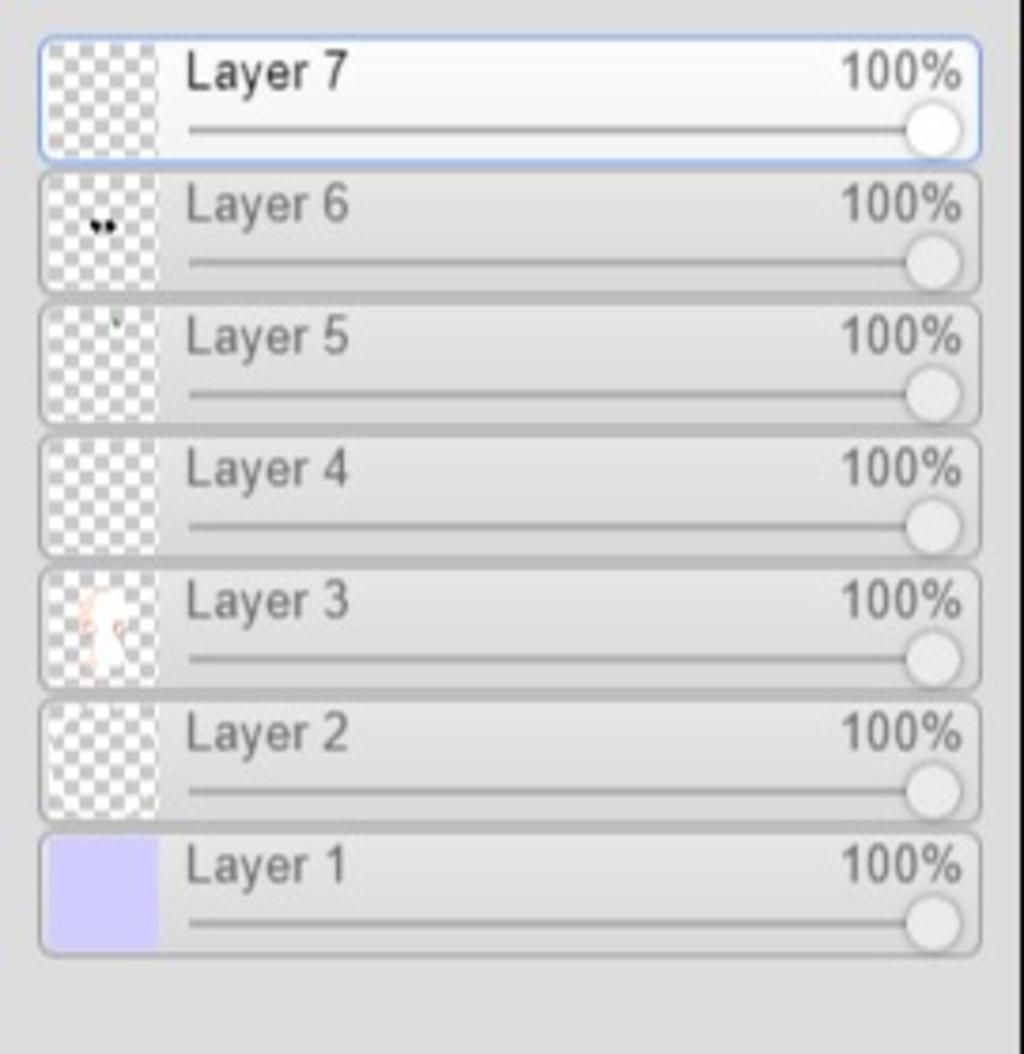Click the Layer 7 opacity slider handle
The width and height of the screenshot is (1024, 1054).
[x=933, y=130]
